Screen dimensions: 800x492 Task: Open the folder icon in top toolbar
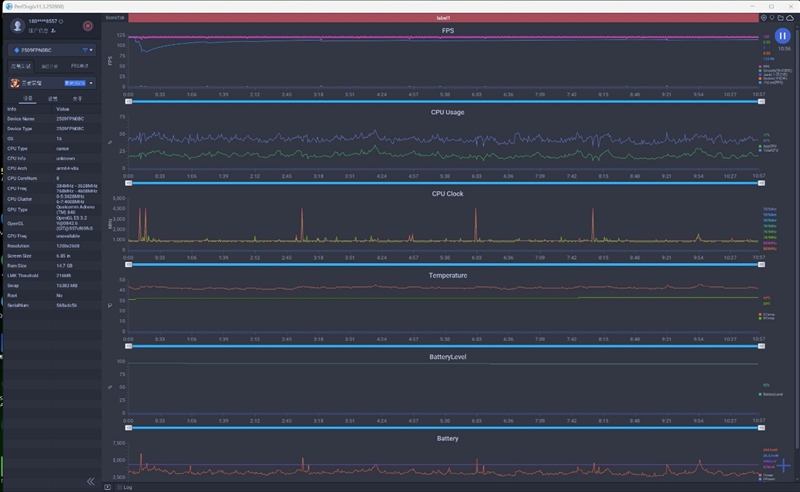pos(781,18)
